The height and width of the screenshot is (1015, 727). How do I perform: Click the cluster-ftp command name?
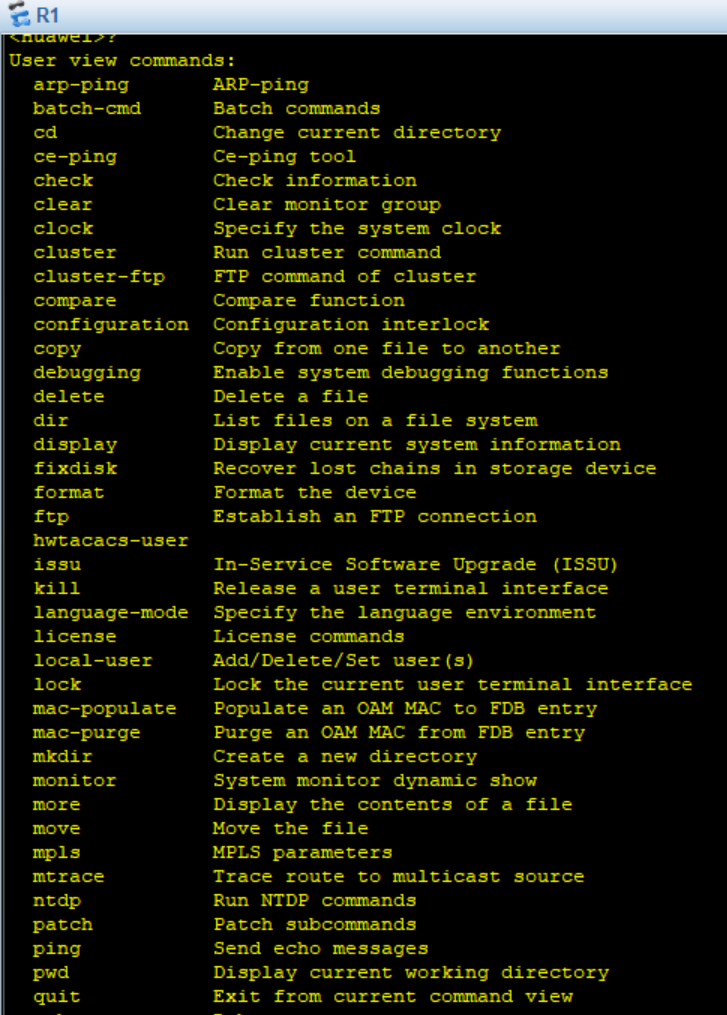point(99,277)
